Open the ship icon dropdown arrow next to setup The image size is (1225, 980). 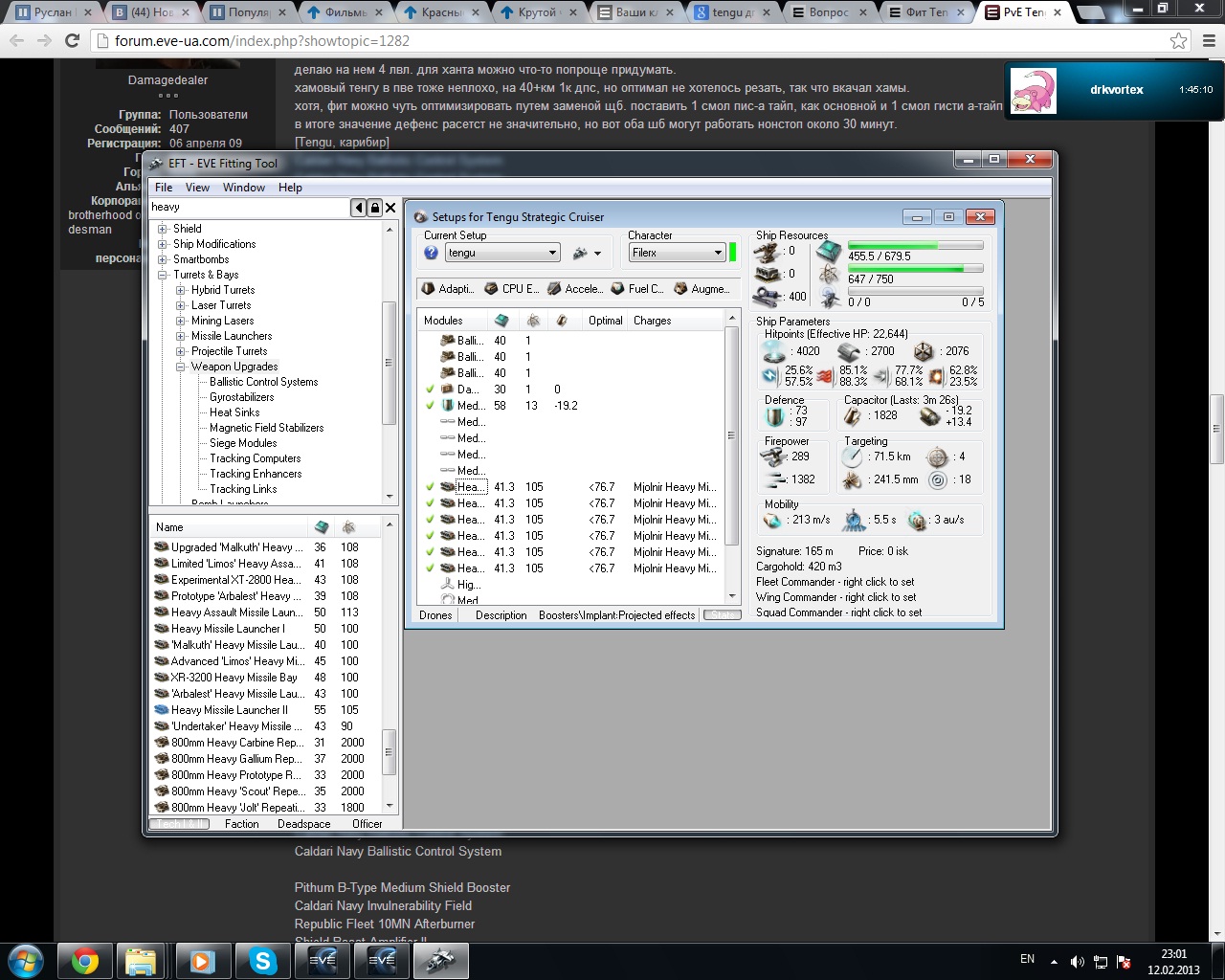[597, 254]
